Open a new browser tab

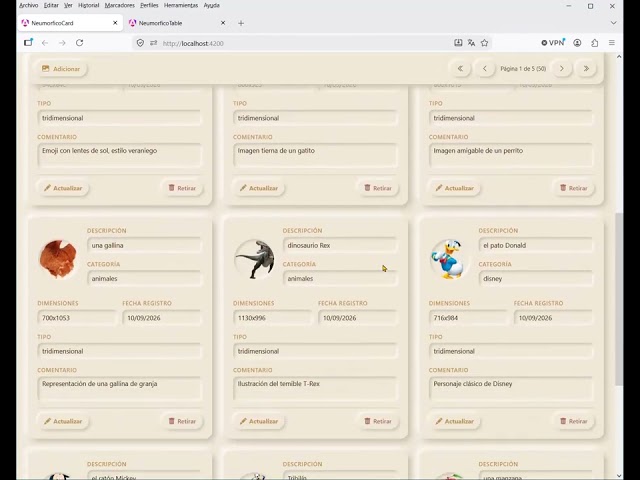[x=241, y=23]
